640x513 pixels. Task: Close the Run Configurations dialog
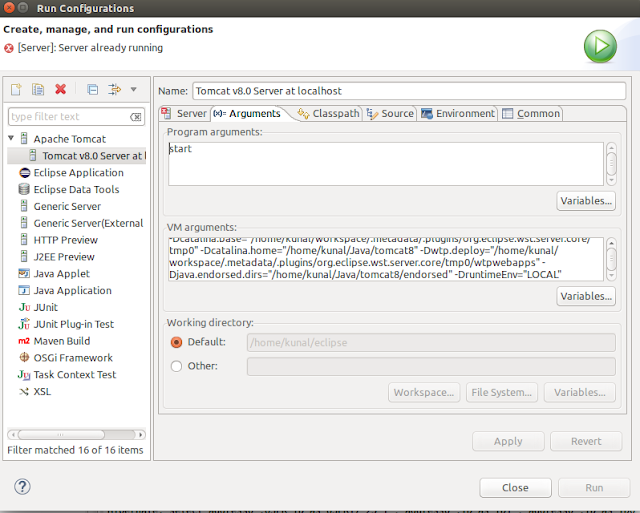tap(516, 488)
